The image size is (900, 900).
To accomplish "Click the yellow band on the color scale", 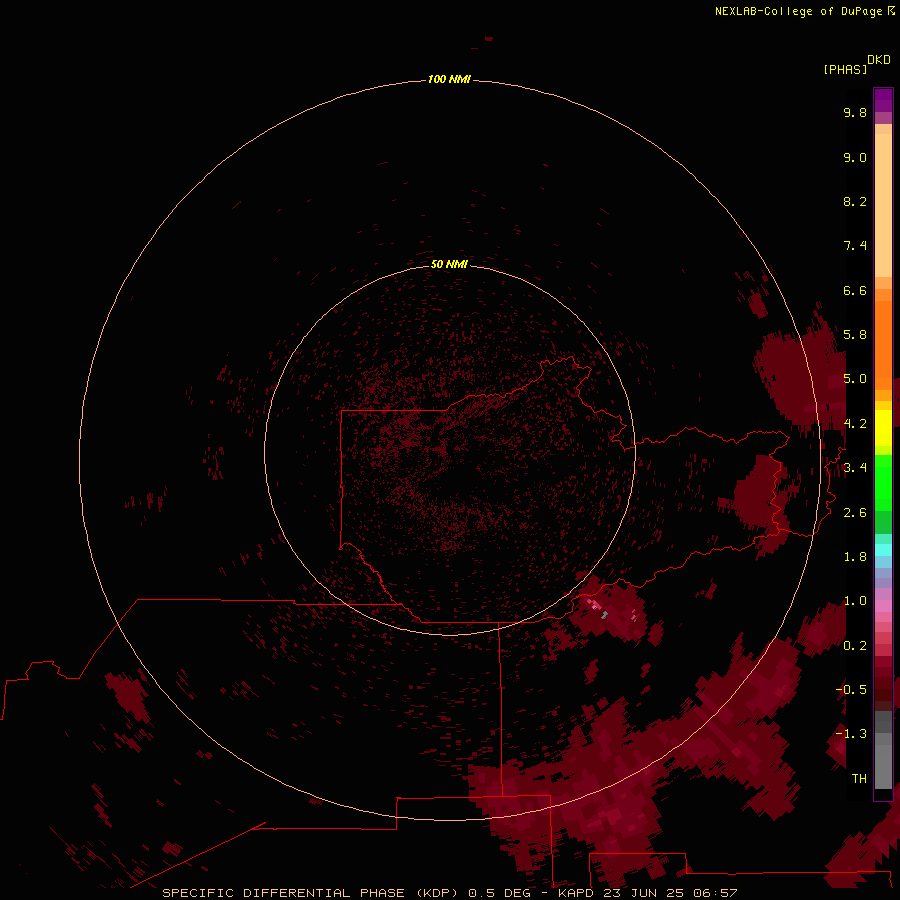I will (883, 428).
